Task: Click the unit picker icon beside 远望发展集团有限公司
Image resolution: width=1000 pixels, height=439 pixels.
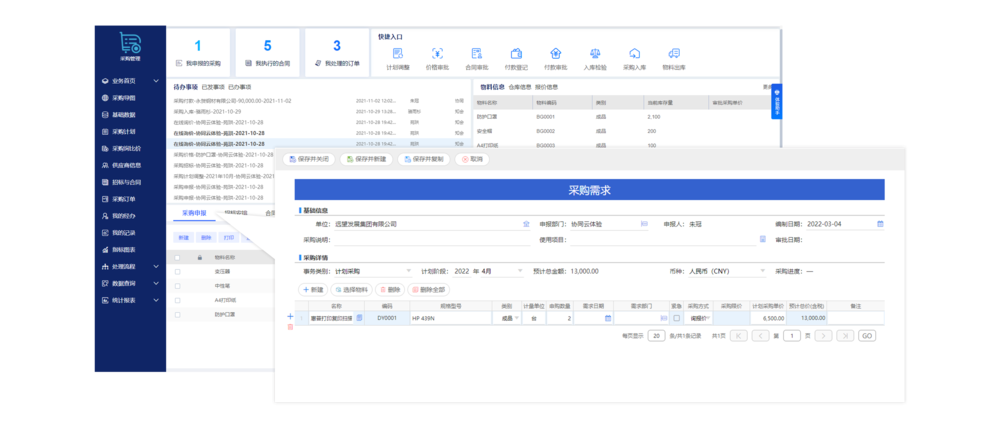Action: tap(526, 224)
